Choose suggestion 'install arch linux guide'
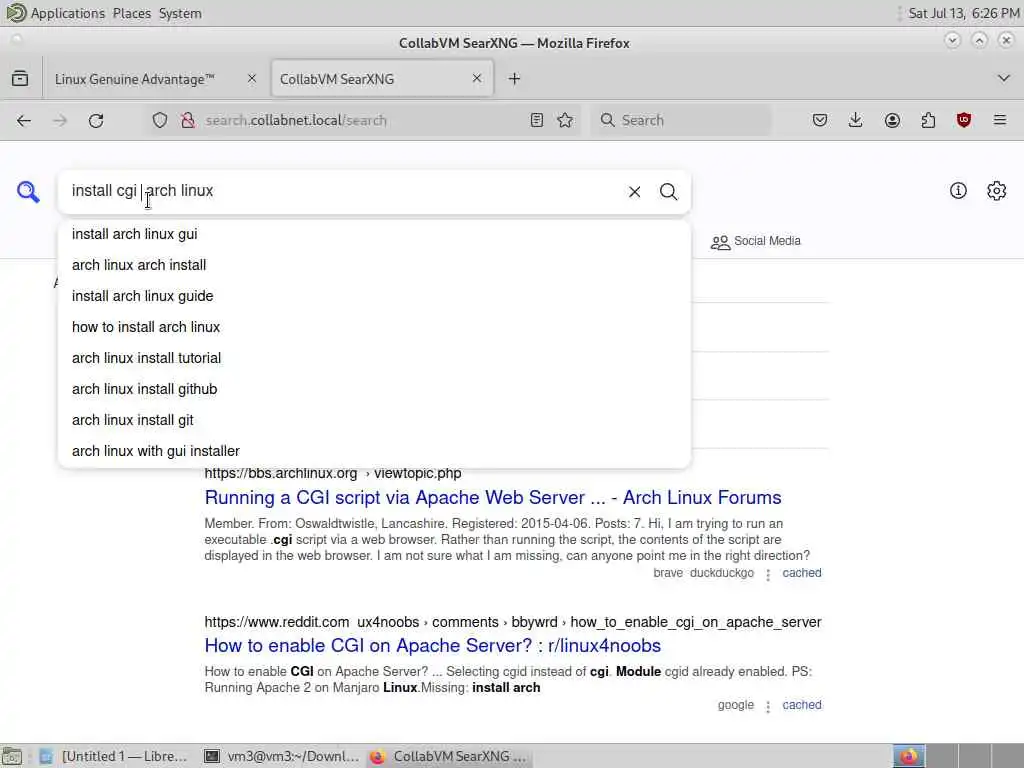 (374, 296)
